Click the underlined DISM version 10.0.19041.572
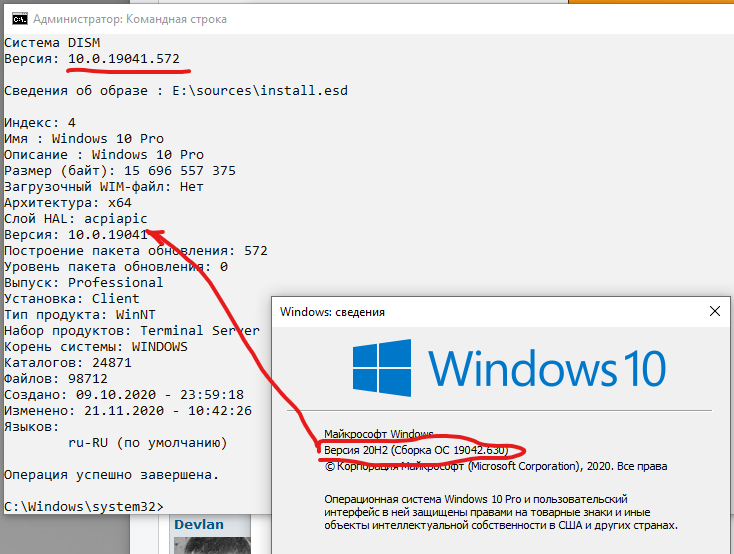This screenshot has width=734, height=554. pyautogui.click(x=123, y=59)
